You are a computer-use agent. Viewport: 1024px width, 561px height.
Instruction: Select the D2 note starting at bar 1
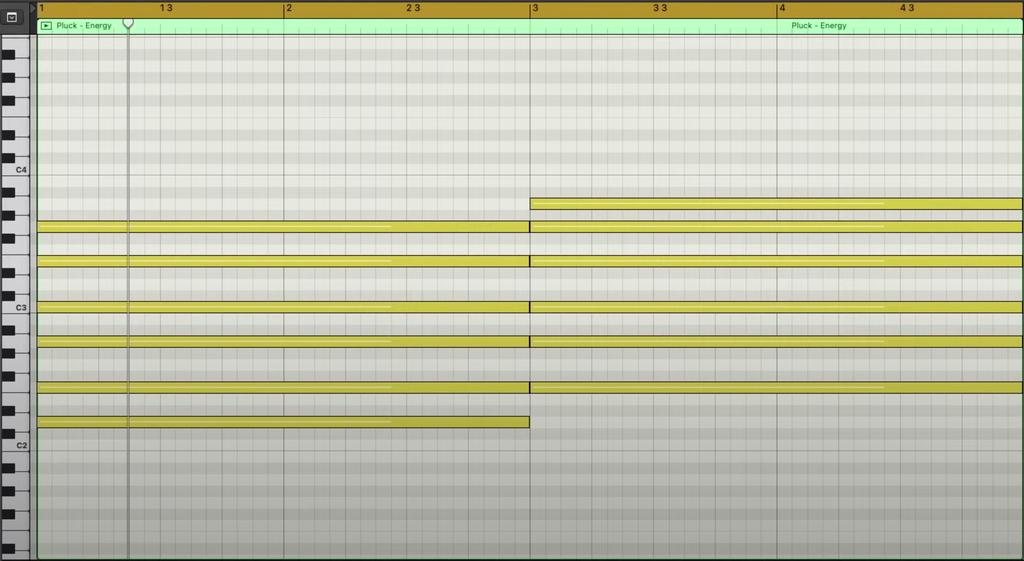tap(283, 422)
